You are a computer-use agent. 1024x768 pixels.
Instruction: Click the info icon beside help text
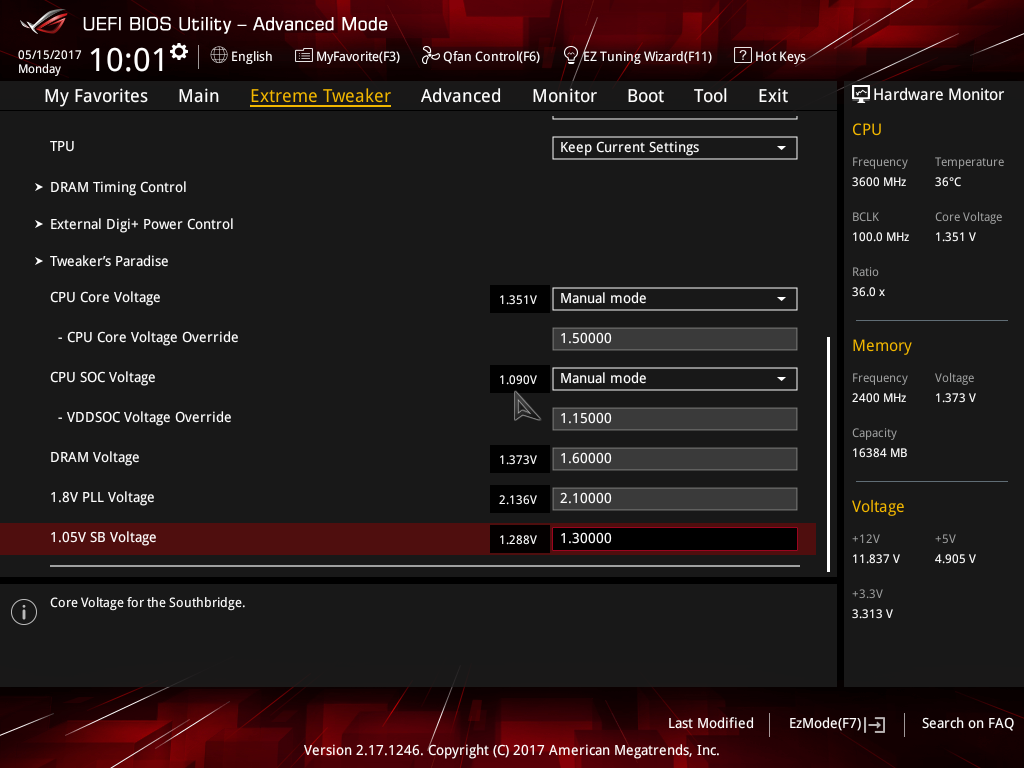[x=24, y=612]
